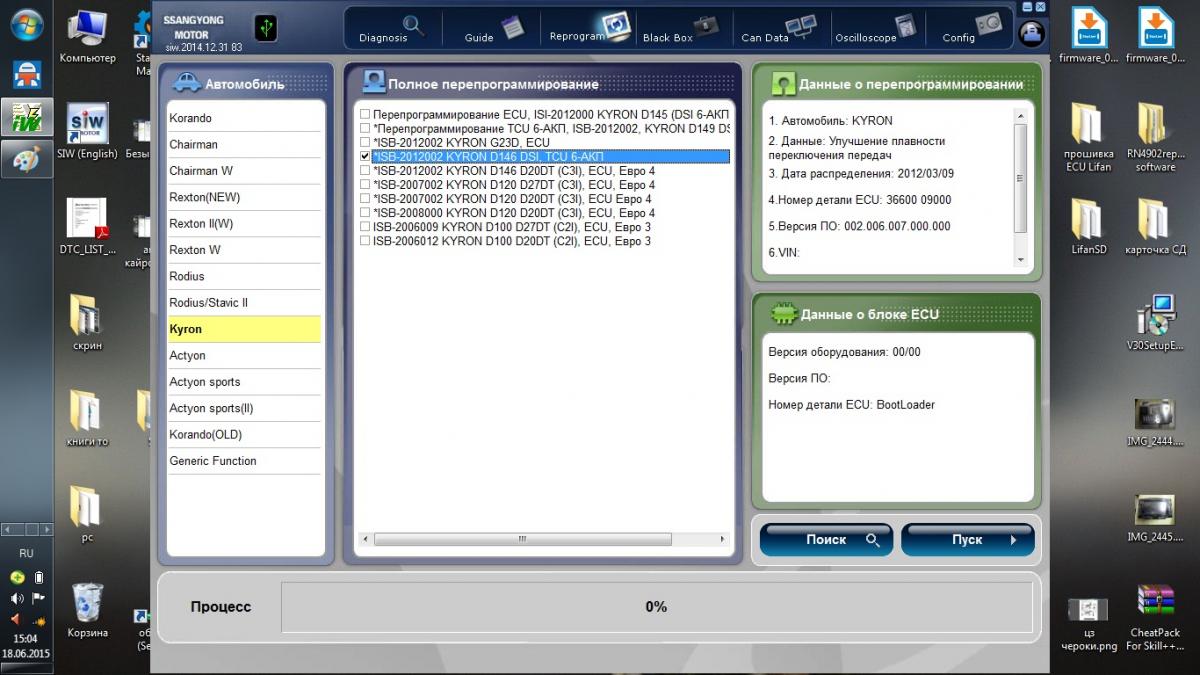Select Chairman in the vehicle list
This screenshot has width=1200, height=675.
[x=244, y=145]
